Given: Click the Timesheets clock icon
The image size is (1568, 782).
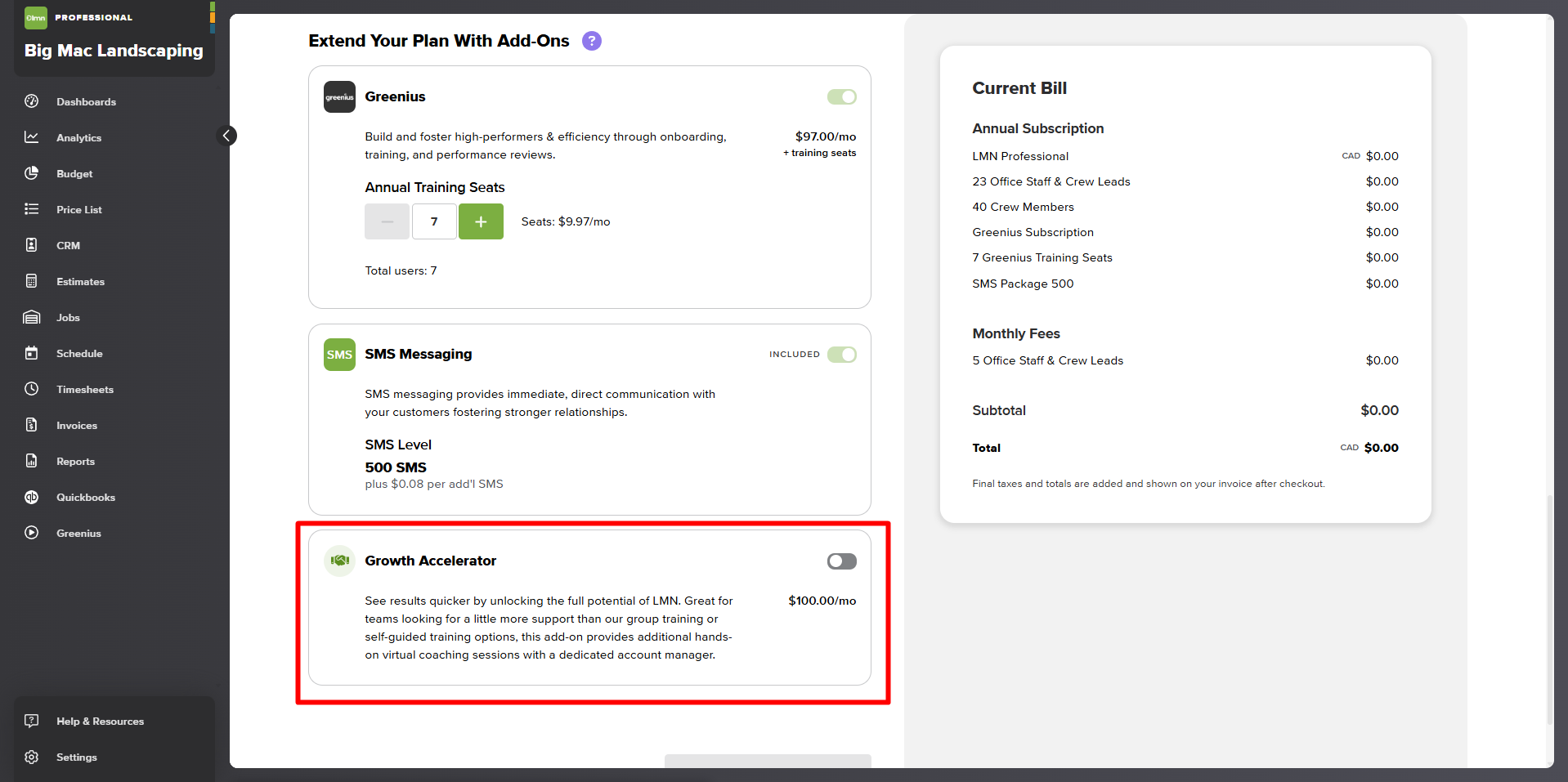Looking at the screenshot, I should tap(32, 389).
